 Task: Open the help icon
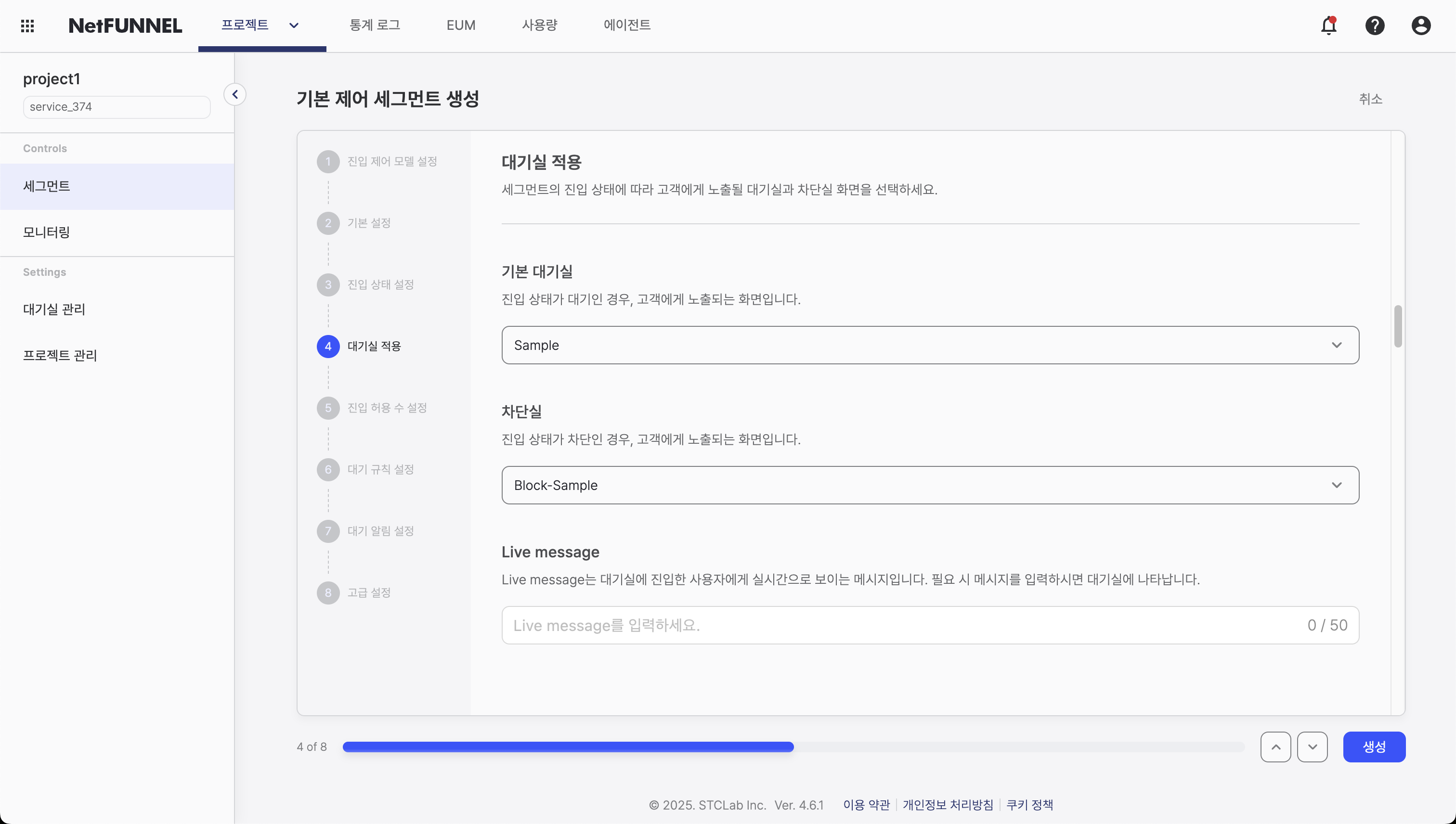click(x=1375, y=26)
